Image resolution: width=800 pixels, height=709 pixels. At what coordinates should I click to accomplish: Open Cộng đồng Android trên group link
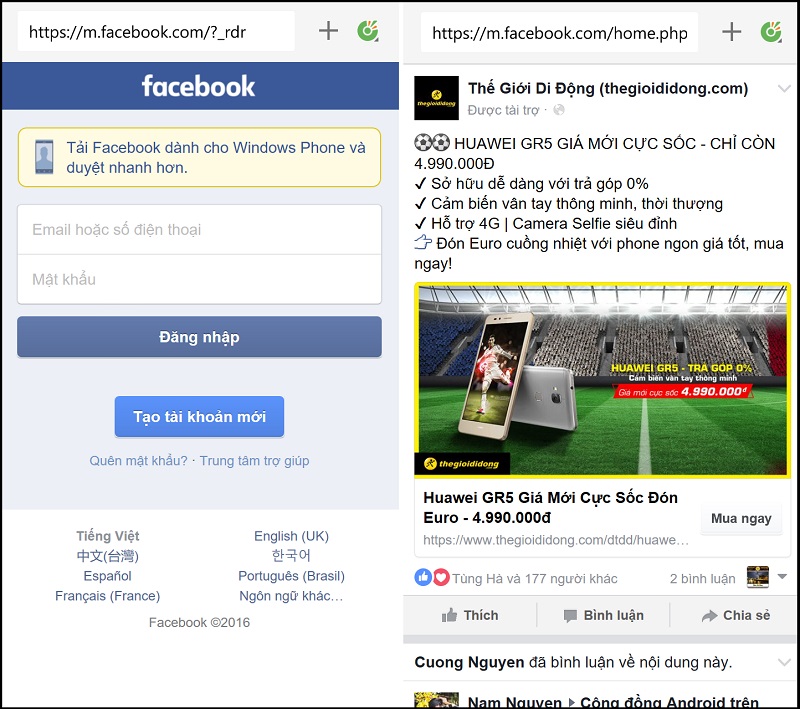(669, 702)
